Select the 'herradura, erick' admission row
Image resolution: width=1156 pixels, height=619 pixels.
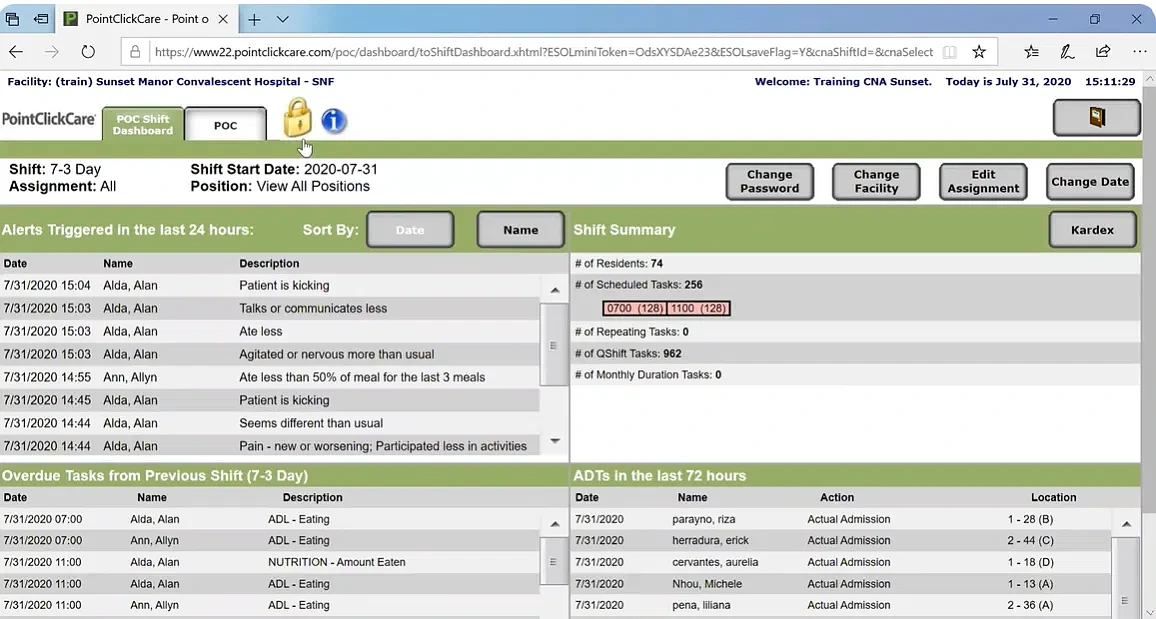[x=840, y=540]
